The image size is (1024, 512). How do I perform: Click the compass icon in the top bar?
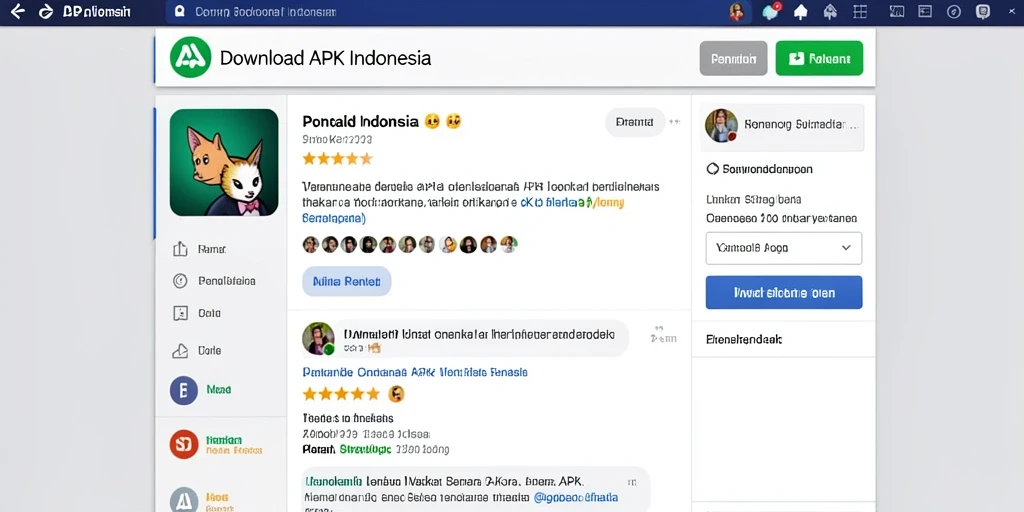coord(954,12)
